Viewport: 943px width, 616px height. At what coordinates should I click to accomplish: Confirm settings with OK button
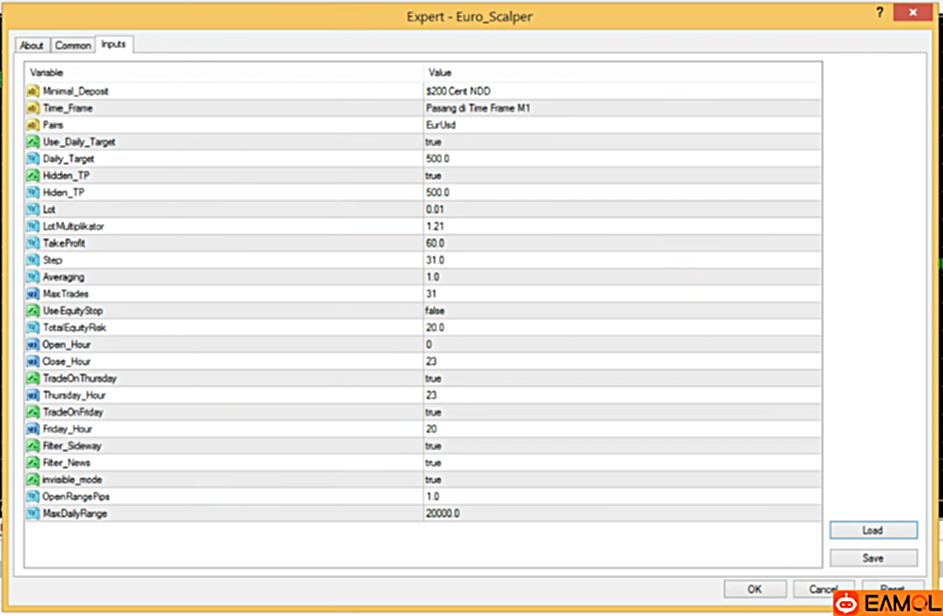755,590
